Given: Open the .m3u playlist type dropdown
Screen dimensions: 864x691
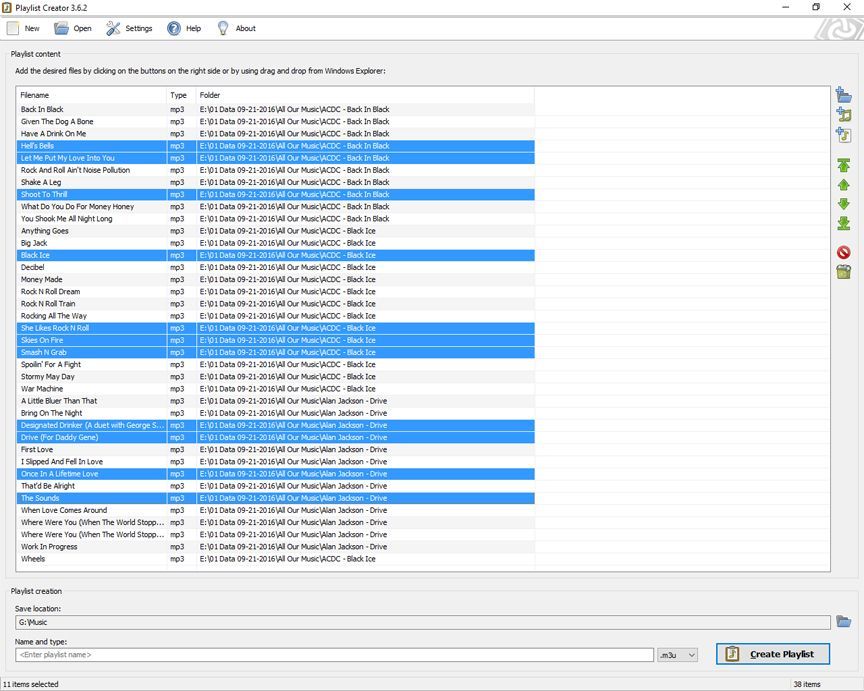Looking at the screenshot, I should pos(678,655).
